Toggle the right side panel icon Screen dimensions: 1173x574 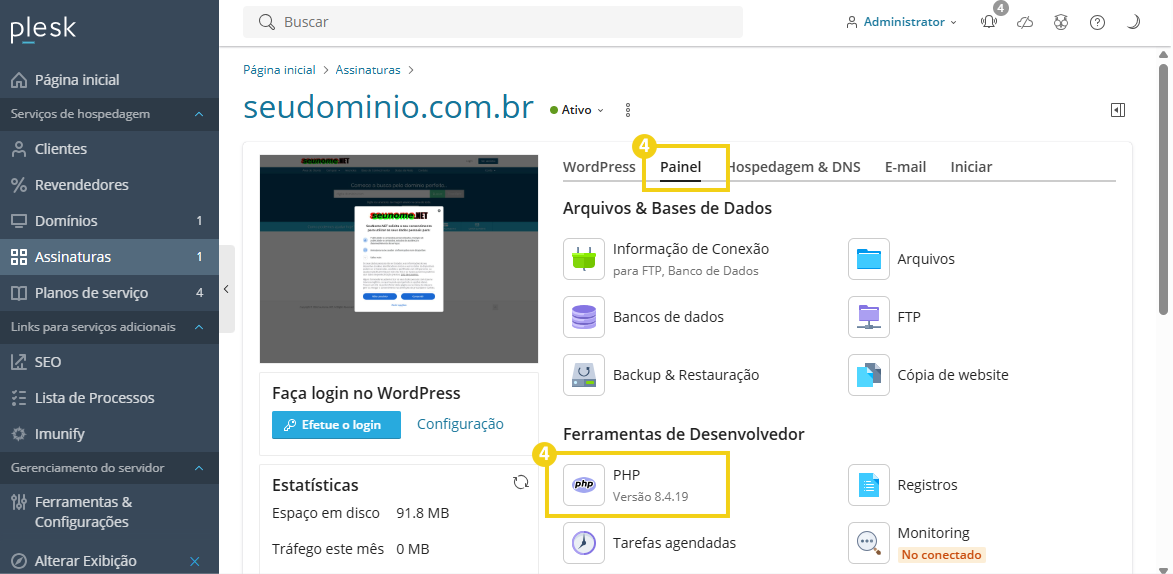[1118, 110]
